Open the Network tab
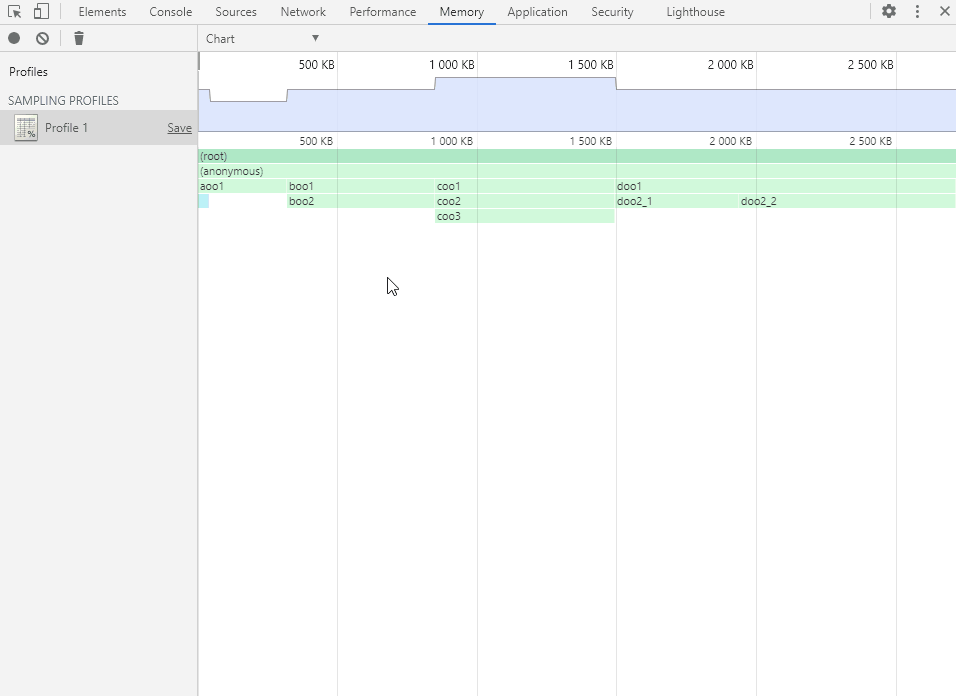The height and width of the screenshot is (696, 956). point(303,12)
